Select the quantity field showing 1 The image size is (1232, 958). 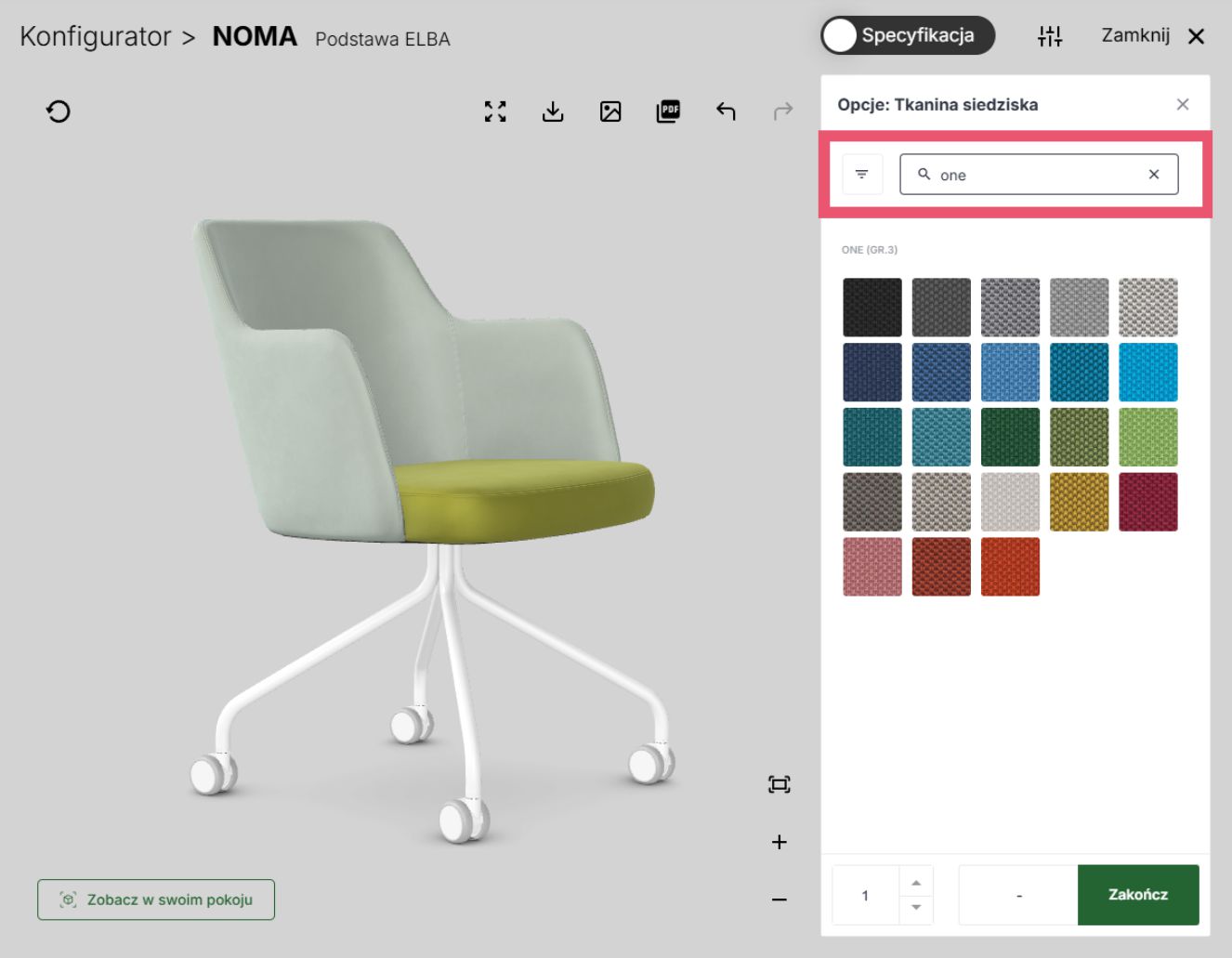866,896
